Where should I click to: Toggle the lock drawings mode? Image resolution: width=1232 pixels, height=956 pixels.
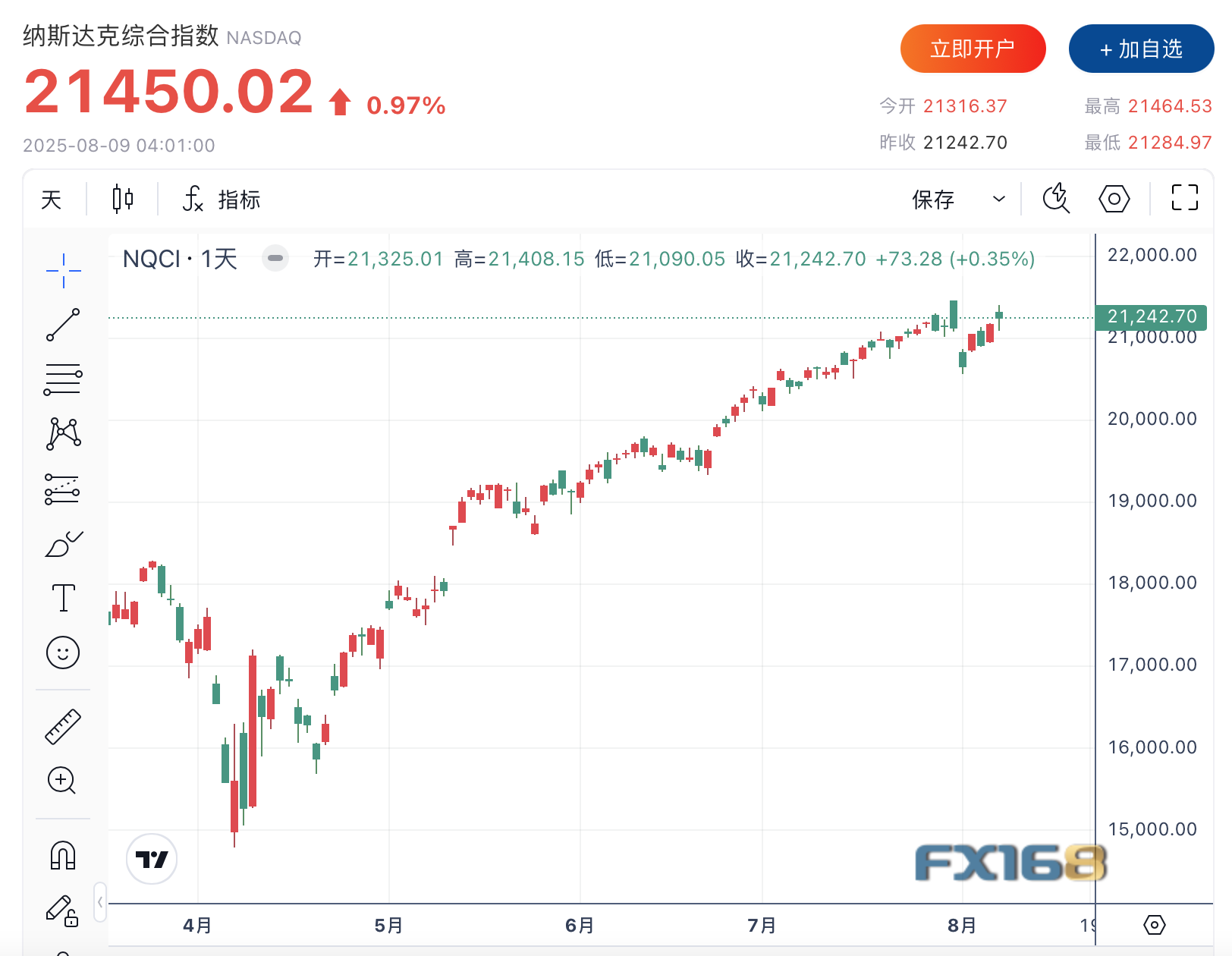point(63,910)
